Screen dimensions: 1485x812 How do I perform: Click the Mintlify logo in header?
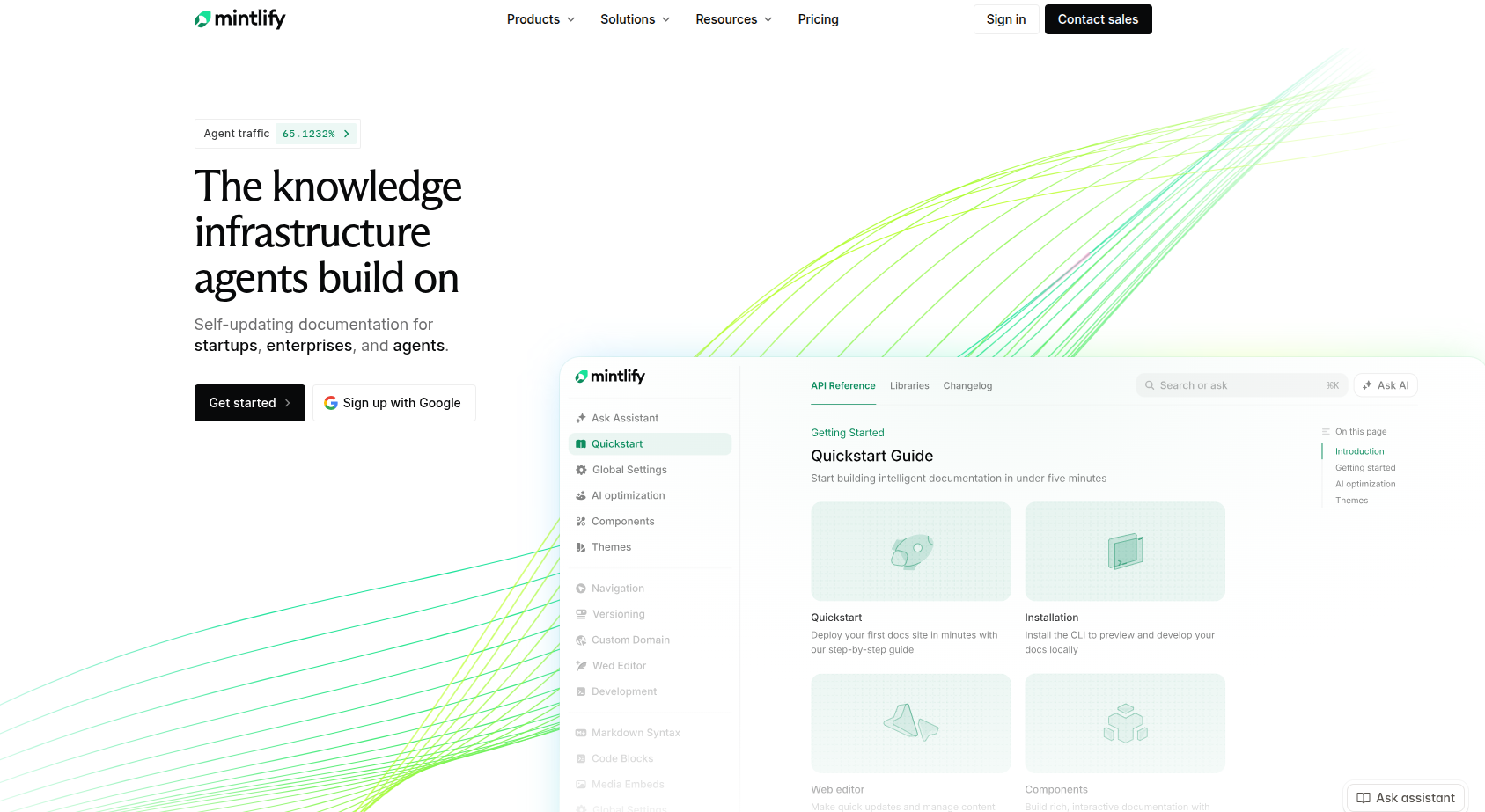point(239,18)
